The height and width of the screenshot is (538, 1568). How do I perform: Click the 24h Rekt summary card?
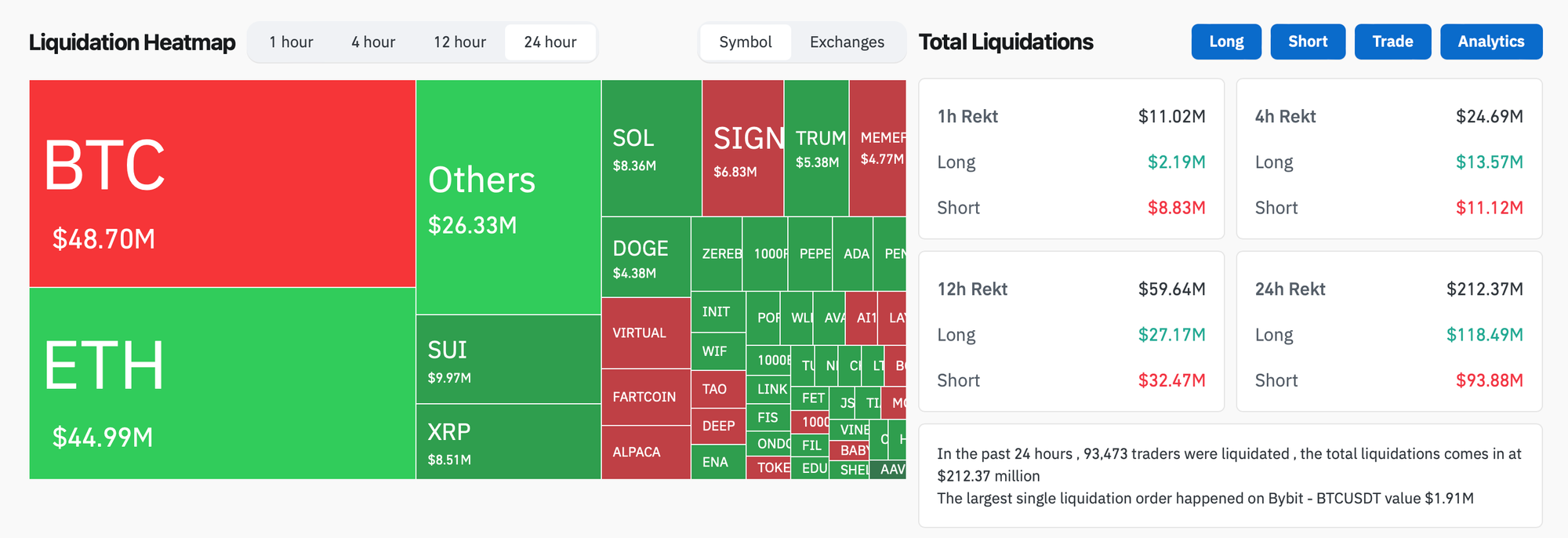[1389, 331]
